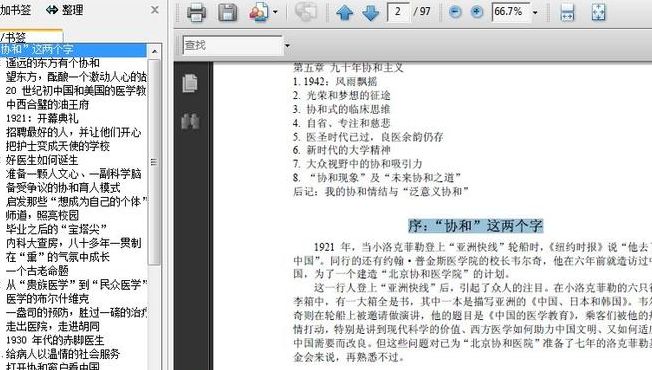Viewport: 652px width, 370px height.
Task: Expand the share icon dropdown arrow
Action: 275,12
